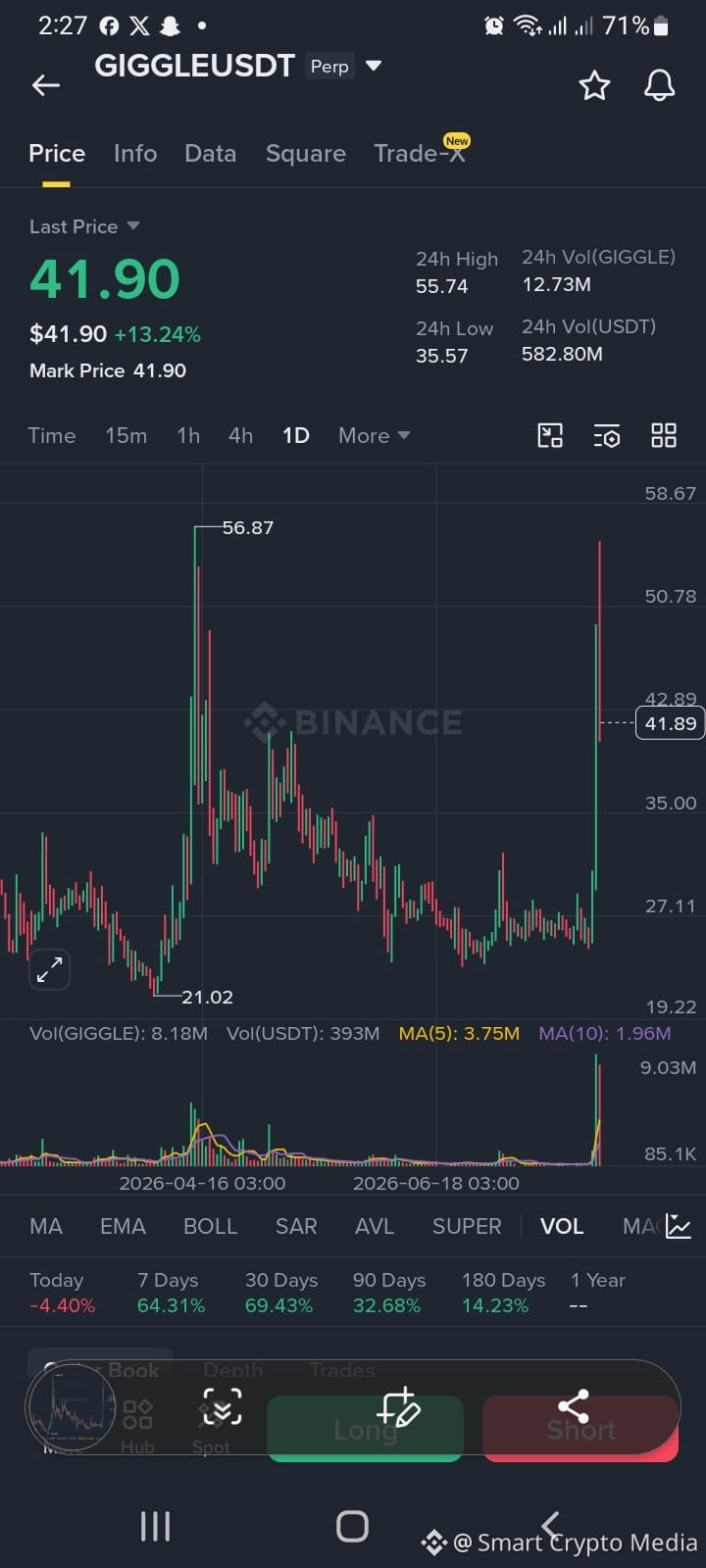Screen dimensions: 706x1568
Task: Tap the 56.87 high price label
Action: [248, 527]
